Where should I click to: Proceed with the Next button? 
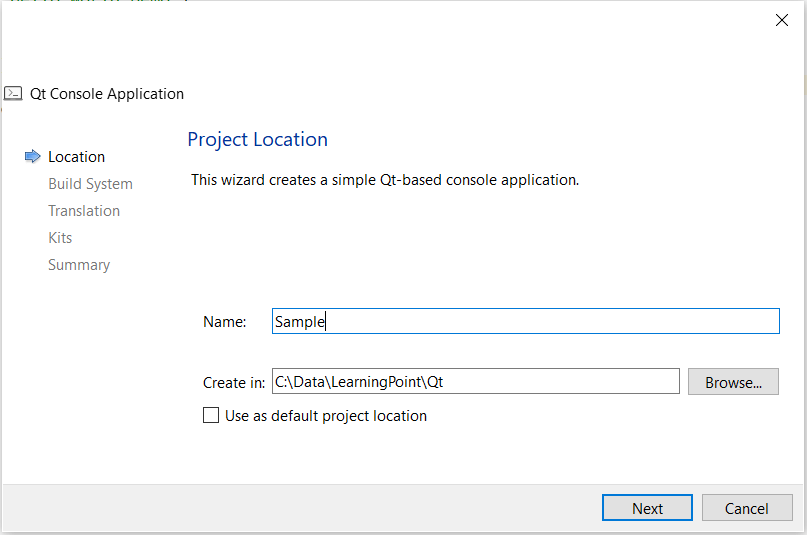(x=647, y=508)
